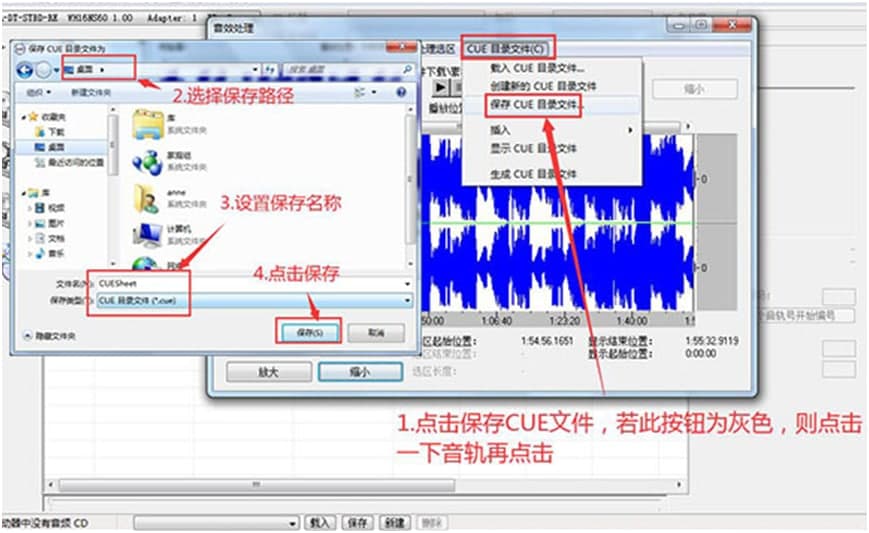Open the 组织 dropdown menu
The image size is (869, 533).
[x=38, y=92]
